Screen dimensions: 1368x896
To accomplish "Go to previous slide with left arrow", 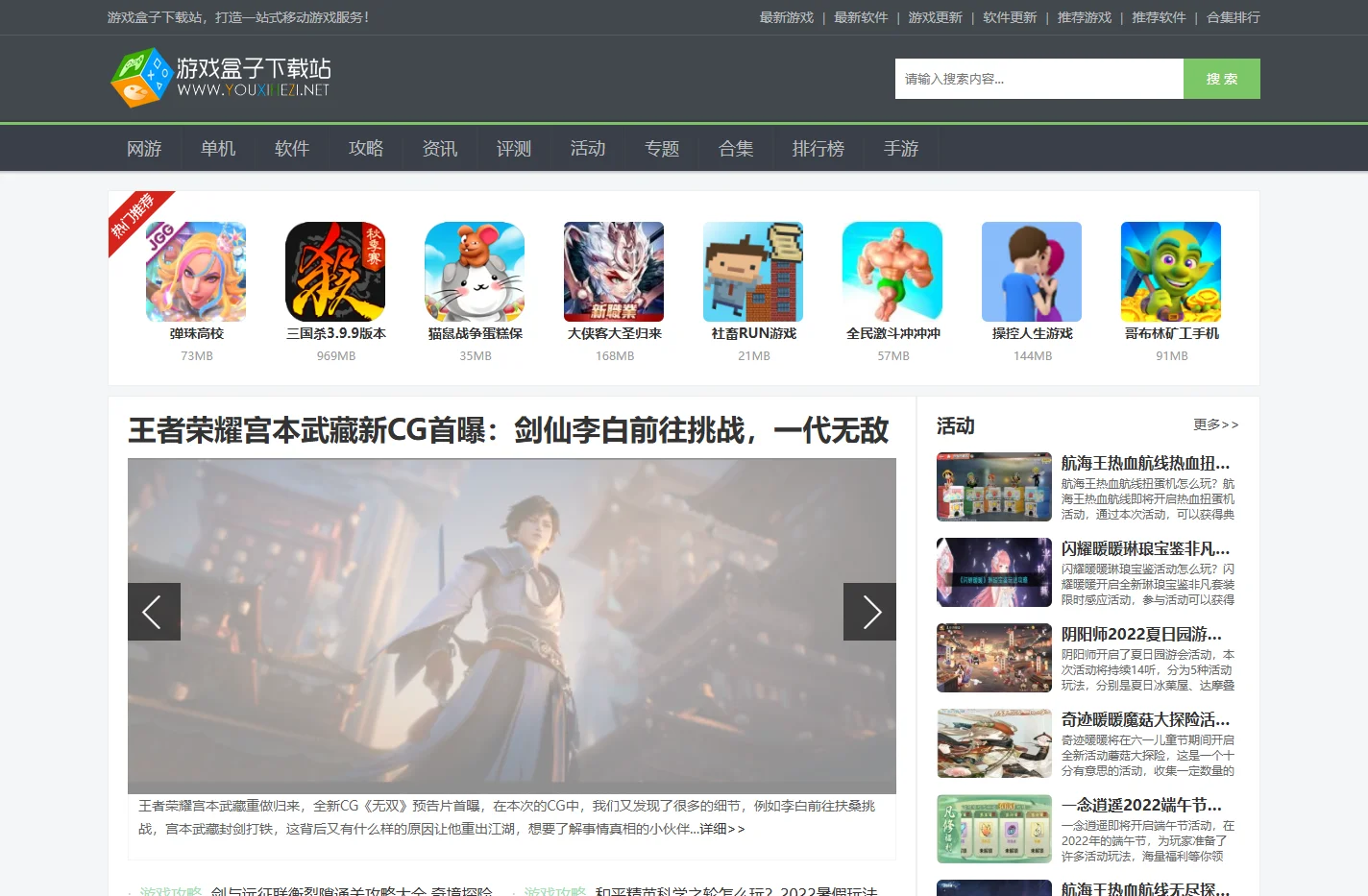I will tap(154, 612).
